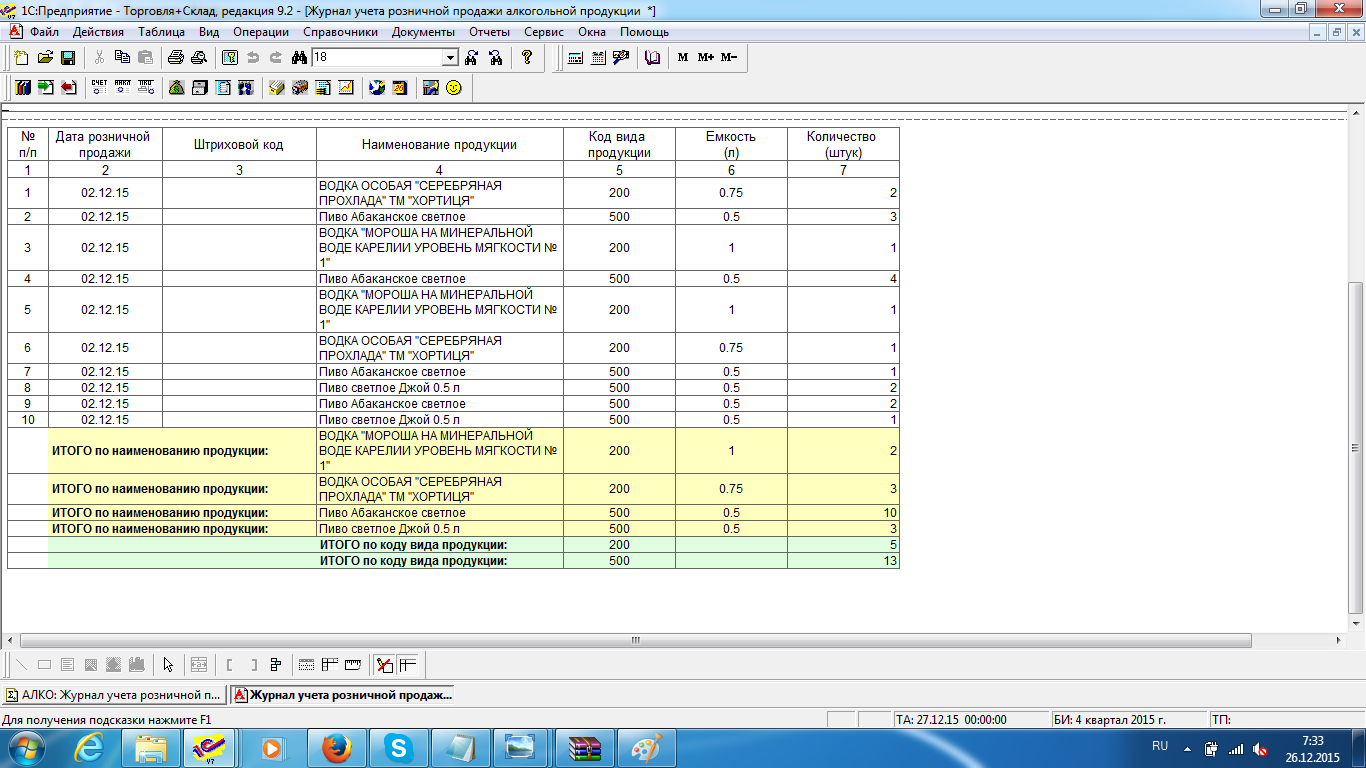Open the Windows Start button
This screenshot has height=768, width=1366.
coord(26,747)
